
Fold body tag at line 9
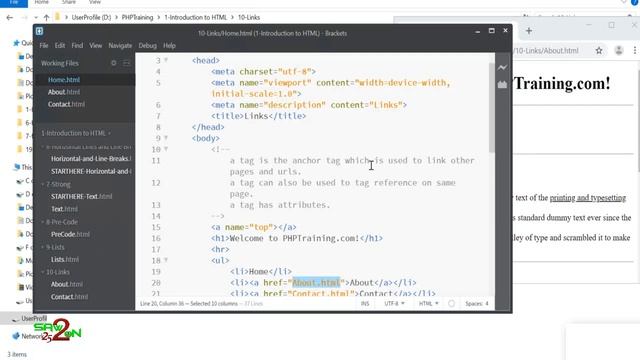[x=166, y=138]
